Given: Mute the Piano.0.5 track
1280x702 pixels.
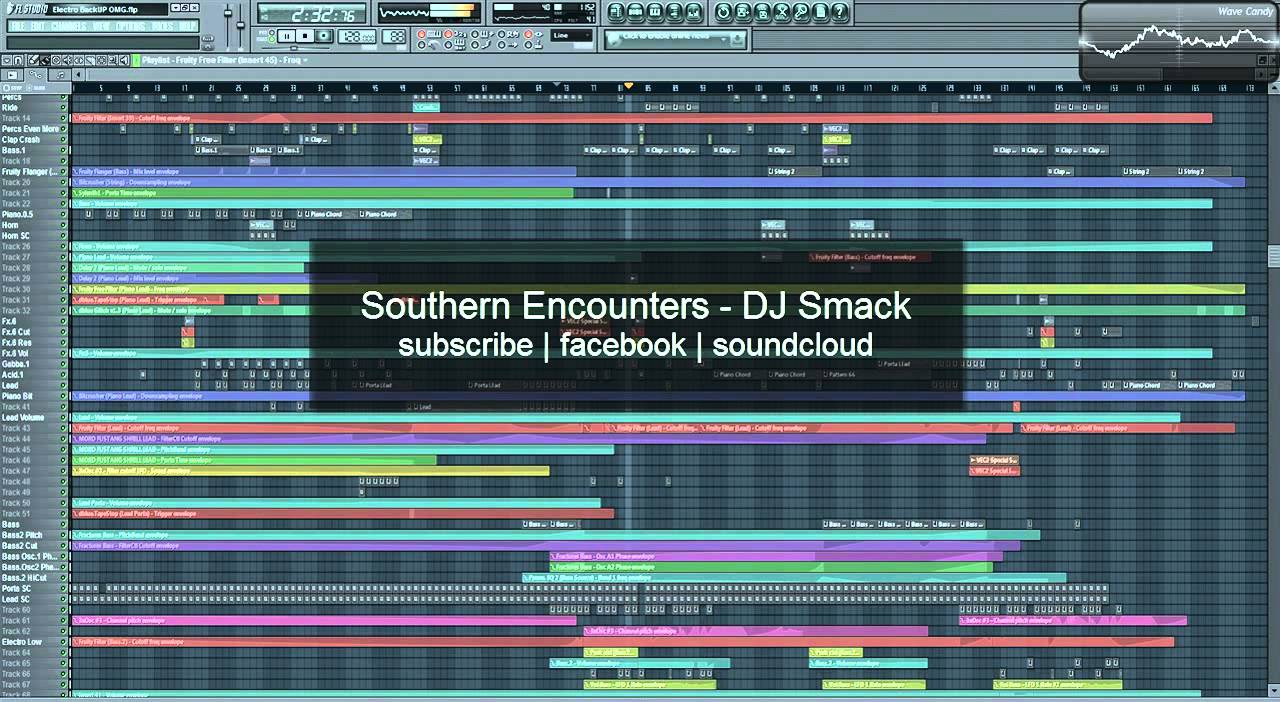Looking at the screenshot, I should coord(63,214).
